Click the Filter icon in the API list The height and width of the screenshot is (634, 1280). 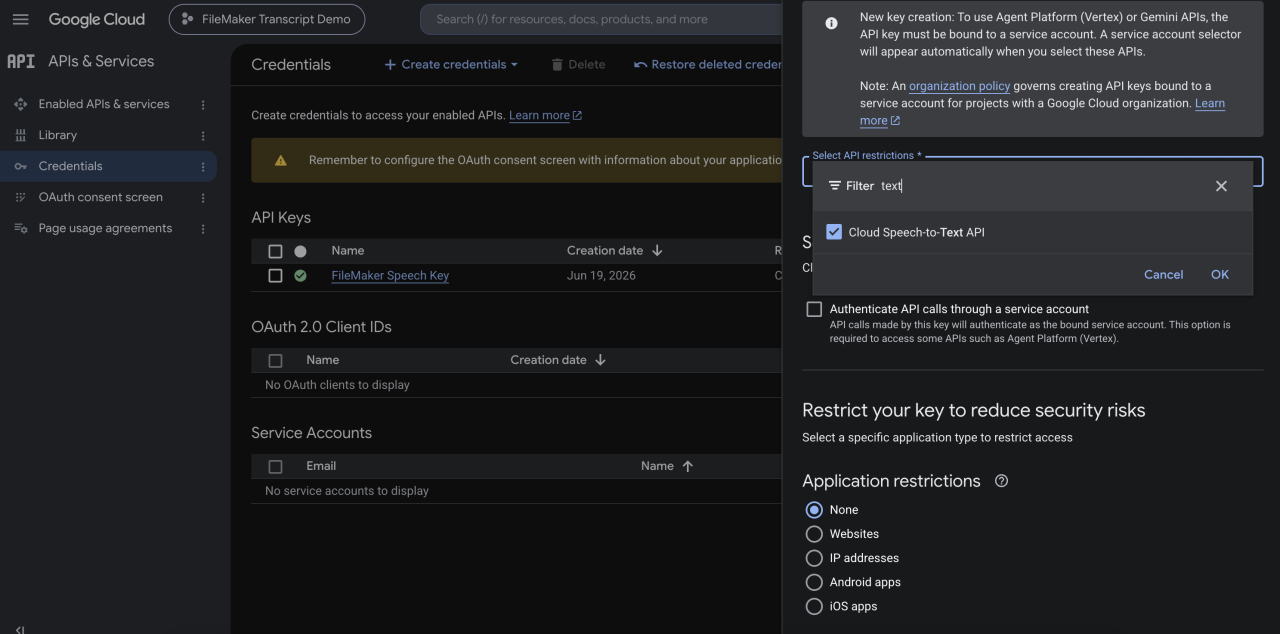pyautogui.click(x=835, y=186)
